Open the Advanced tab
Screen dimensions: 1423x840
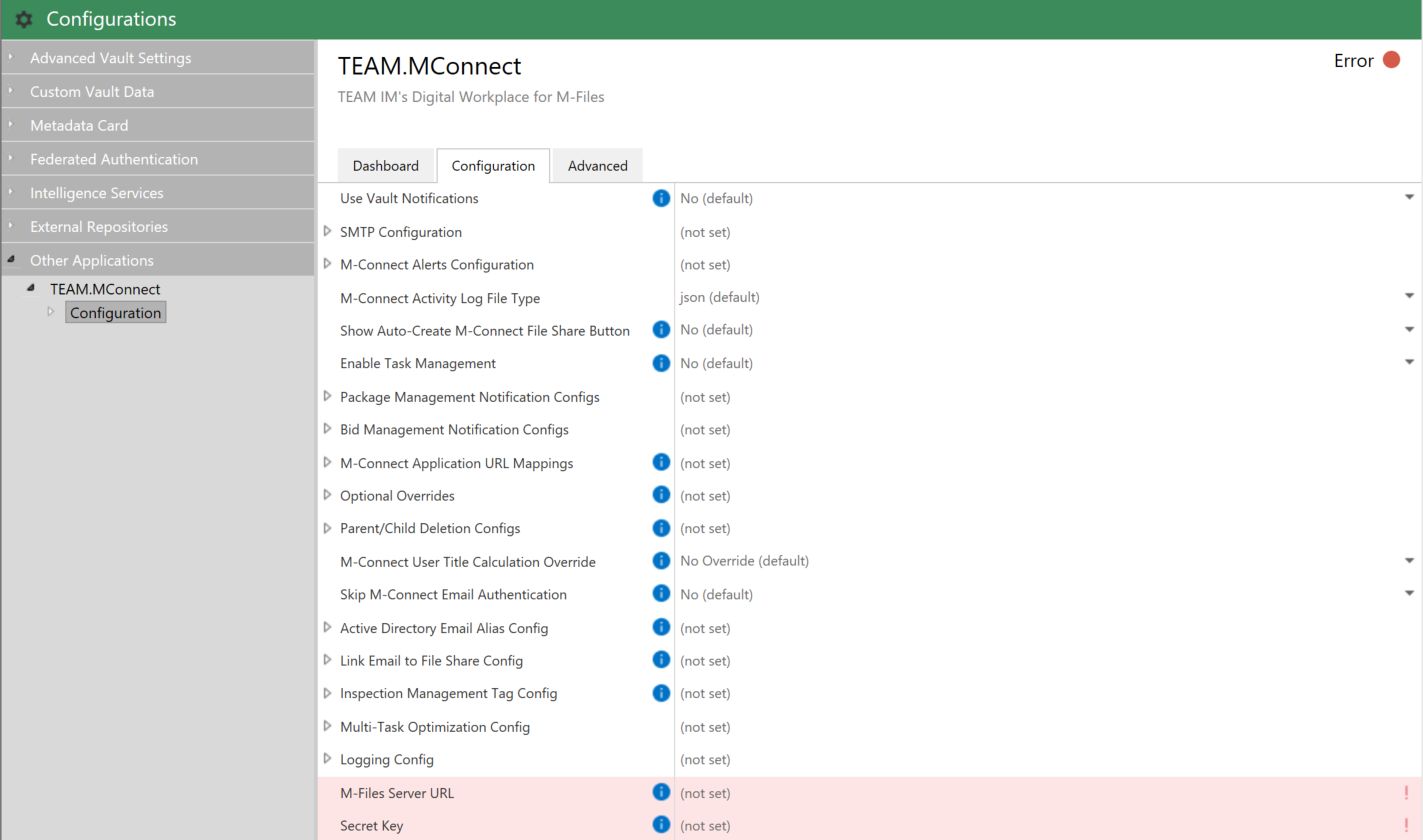pyautogui.click(x=597, y=165)
